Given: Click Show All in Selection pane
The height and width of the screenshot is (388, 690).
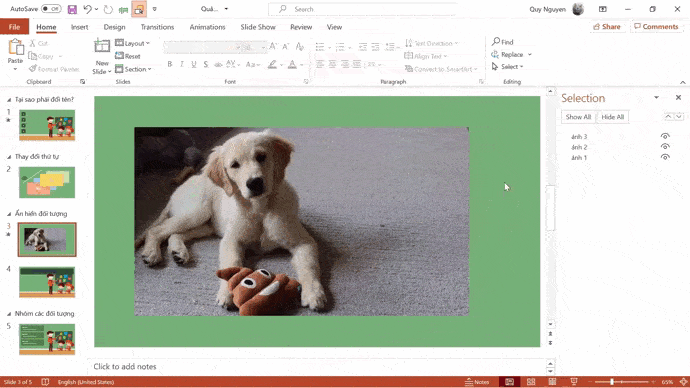Looking at the screenshot, I should point(578,117).
